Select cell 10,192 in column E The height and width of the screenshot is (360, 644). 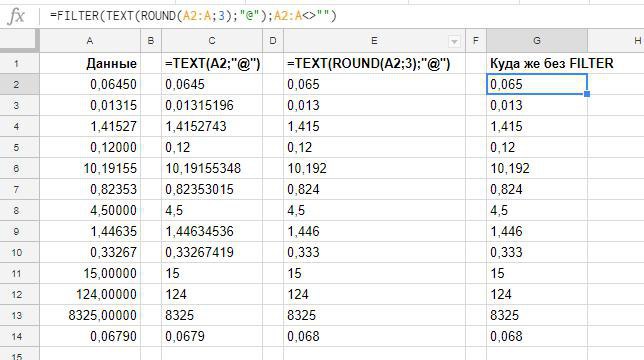tap(374, 168)
